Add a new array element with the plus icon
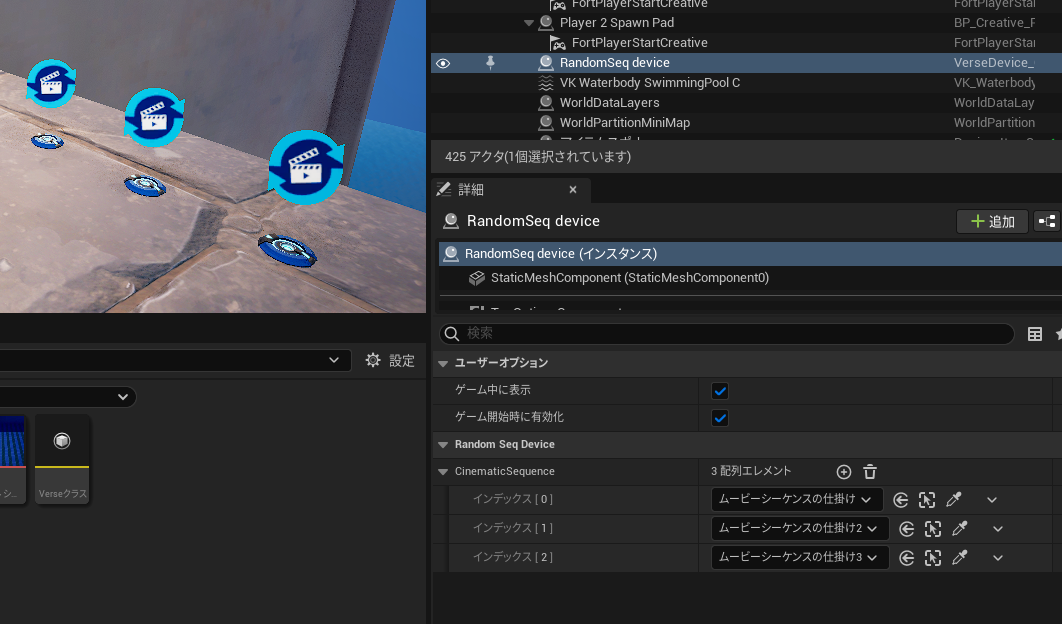Screen dimensions: 1062x624 843,471
